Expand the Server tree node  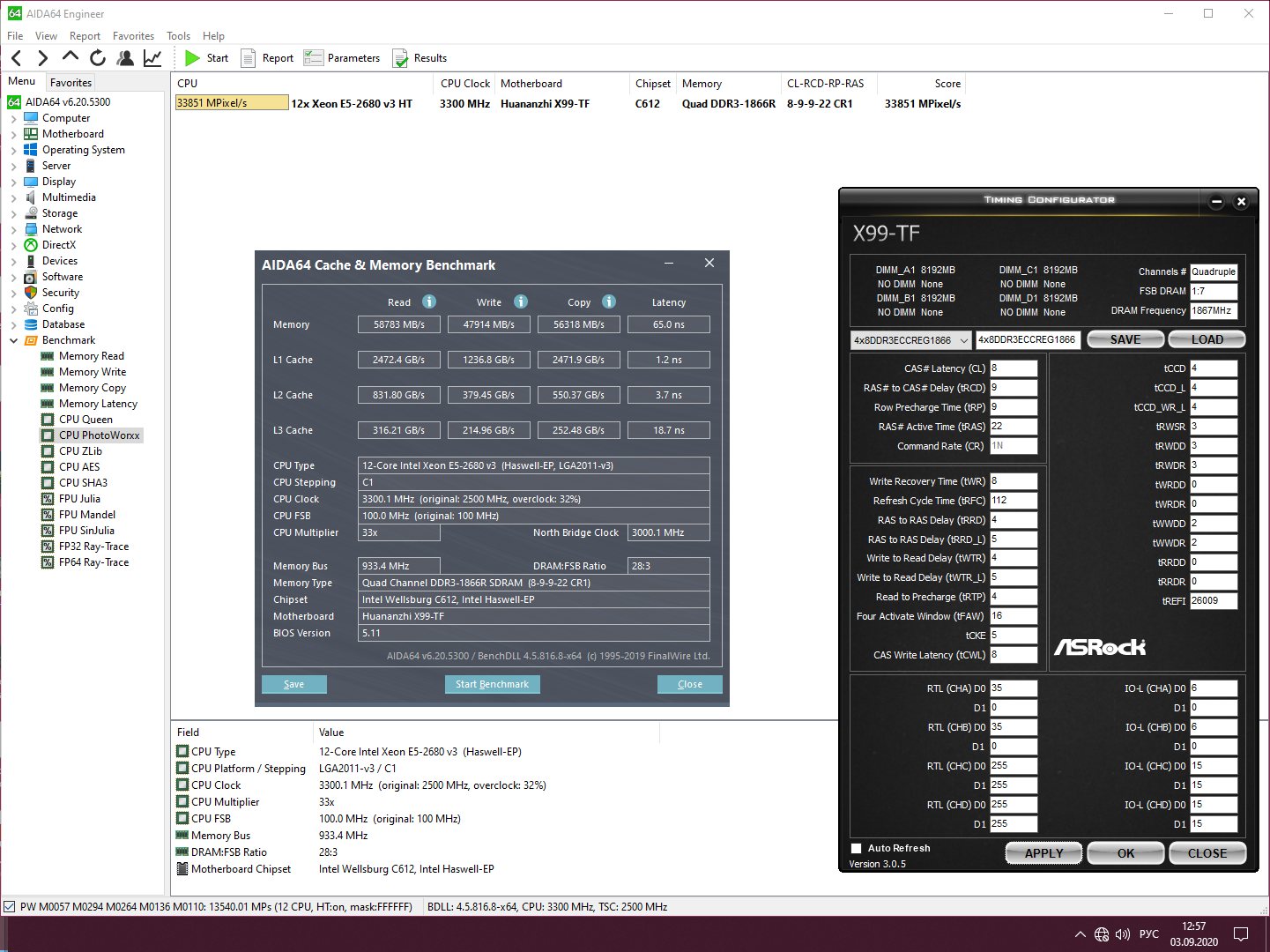pos(13,166)
